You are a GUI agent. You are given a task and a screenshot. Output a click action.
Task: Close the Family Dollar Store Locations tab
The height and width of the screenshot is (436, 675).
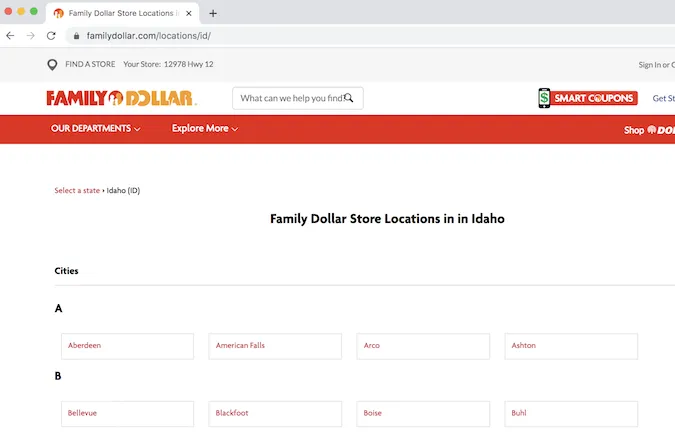(189, 13)
